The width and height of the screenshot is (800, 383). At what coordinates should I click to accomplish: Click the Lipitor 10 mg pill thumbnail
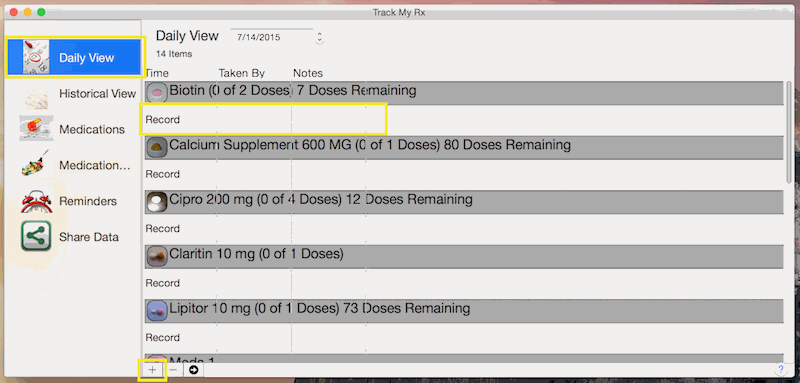tap(157, 311)
